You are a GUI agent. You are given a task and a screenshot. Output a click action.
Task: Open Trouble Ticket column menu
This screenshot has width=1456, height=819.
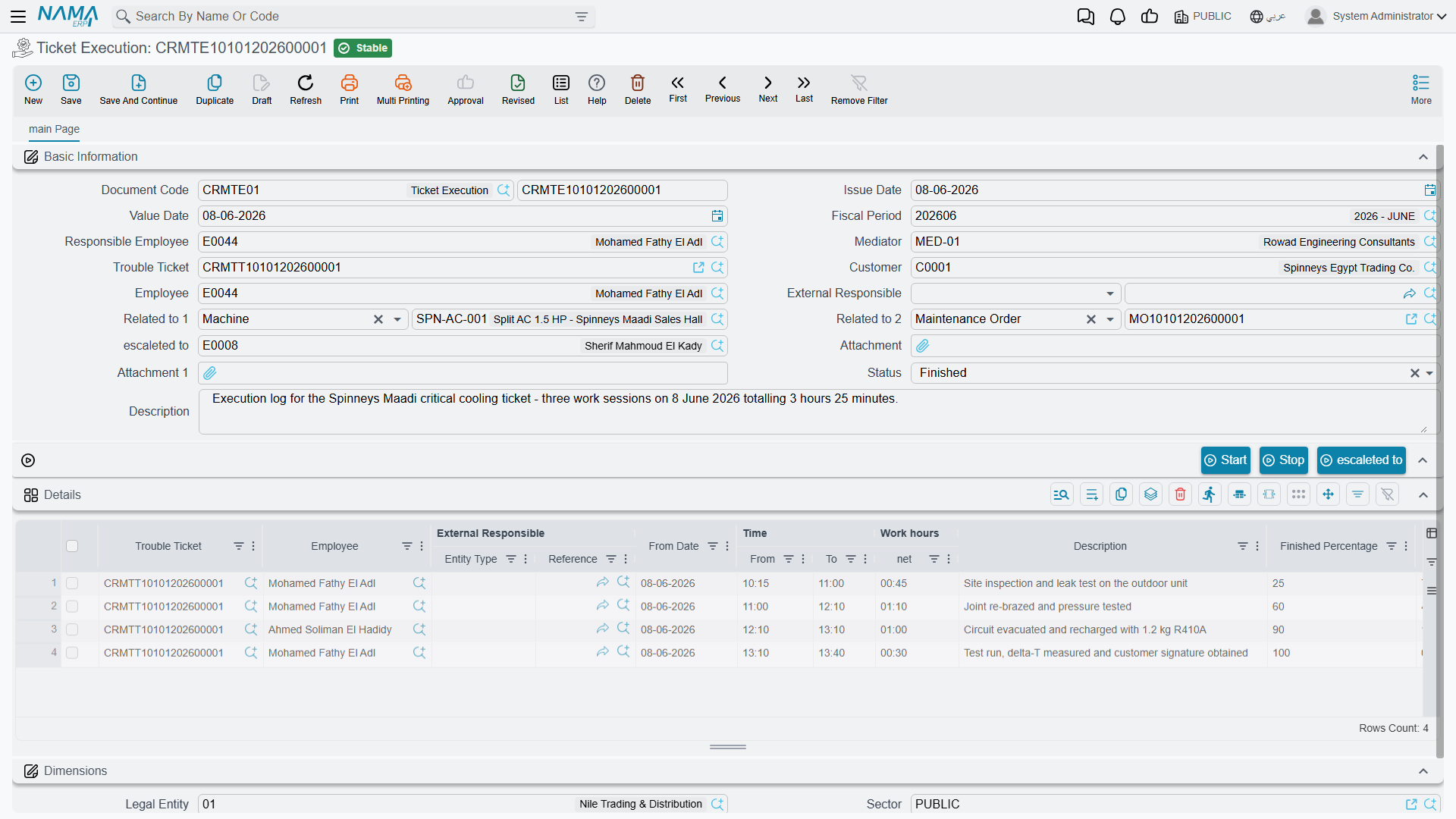[253, 546]
